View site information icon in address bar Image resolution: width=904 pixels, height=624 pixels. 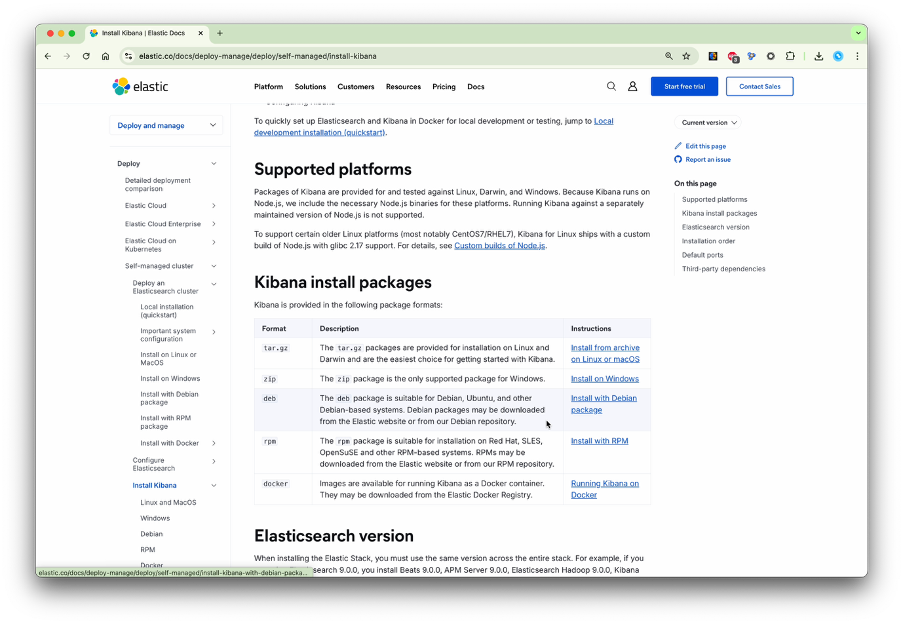tap(129, 57)
